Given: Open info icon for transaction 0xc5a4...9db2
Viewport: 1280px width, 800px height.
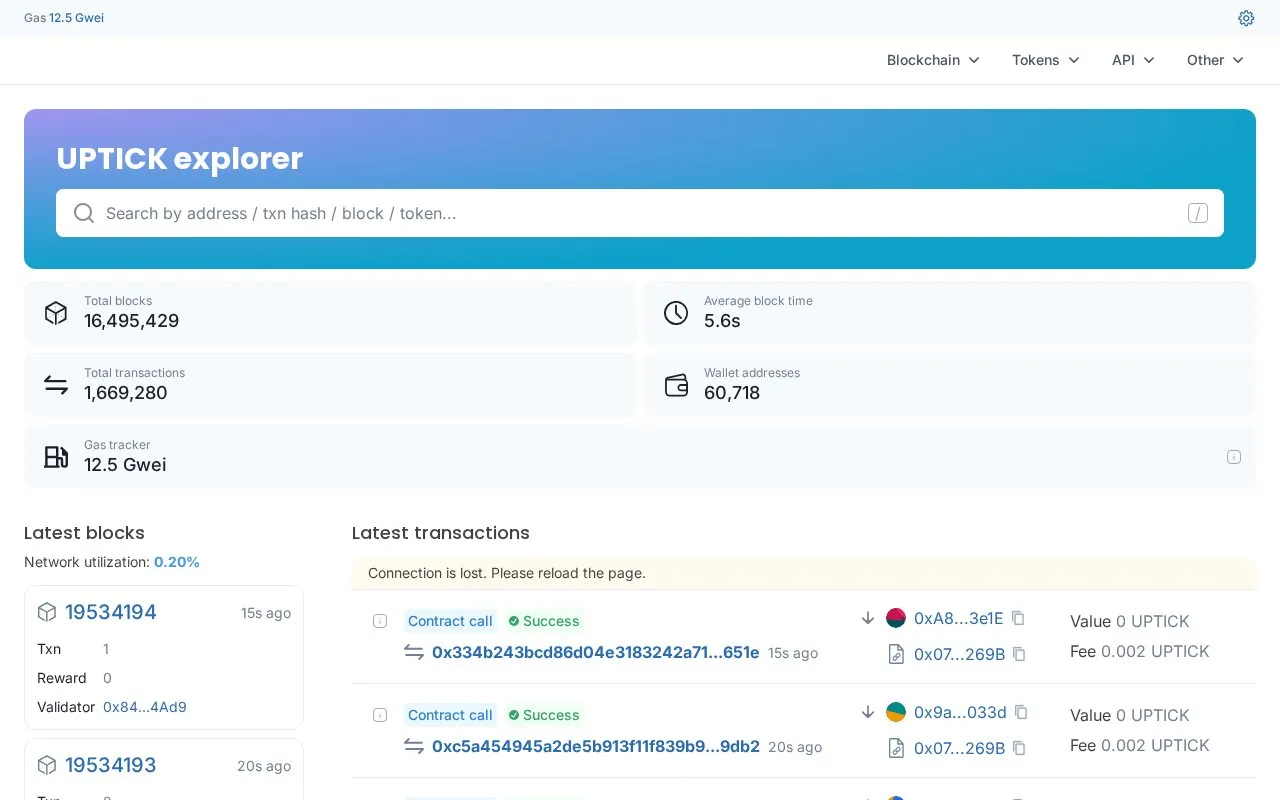Looking at the screenshot, I should pos(380,715).
